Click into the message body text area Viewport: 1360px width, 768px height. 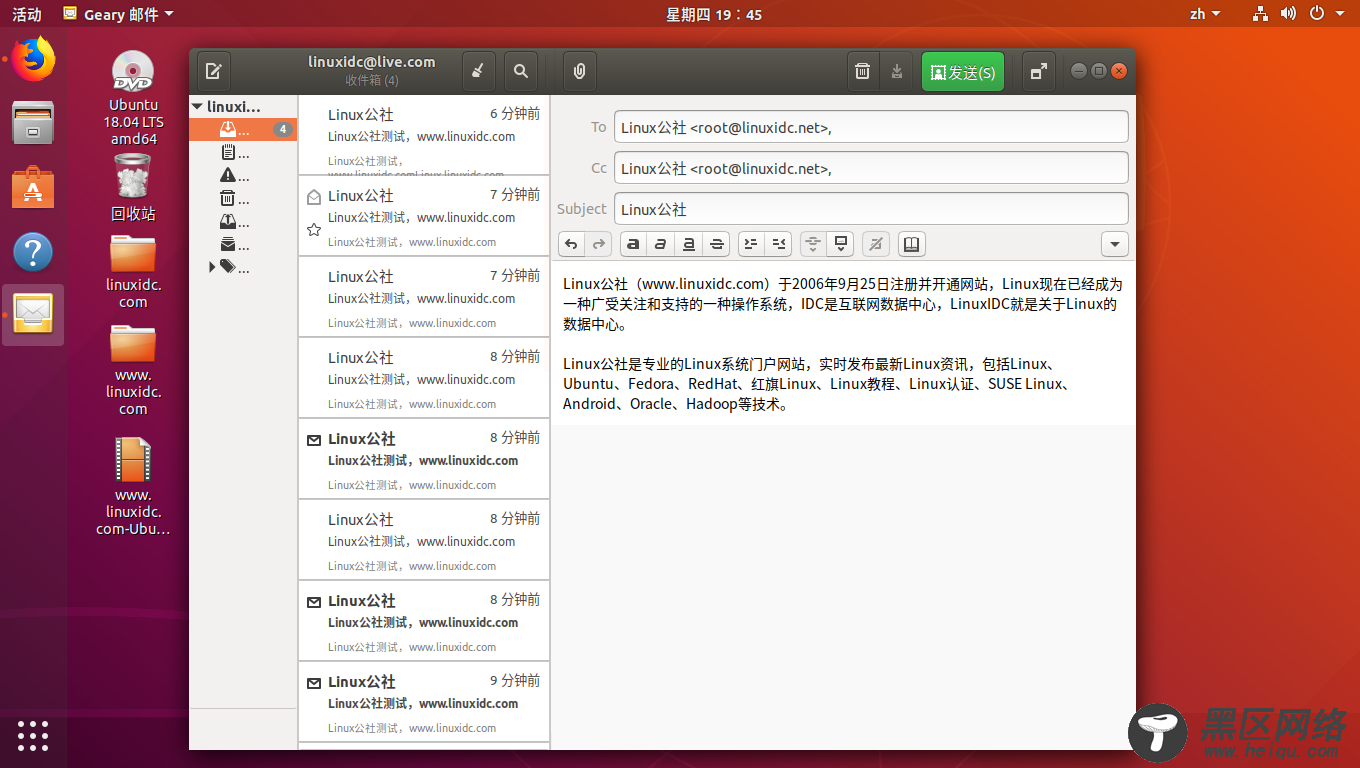click(x=843, y=344)
